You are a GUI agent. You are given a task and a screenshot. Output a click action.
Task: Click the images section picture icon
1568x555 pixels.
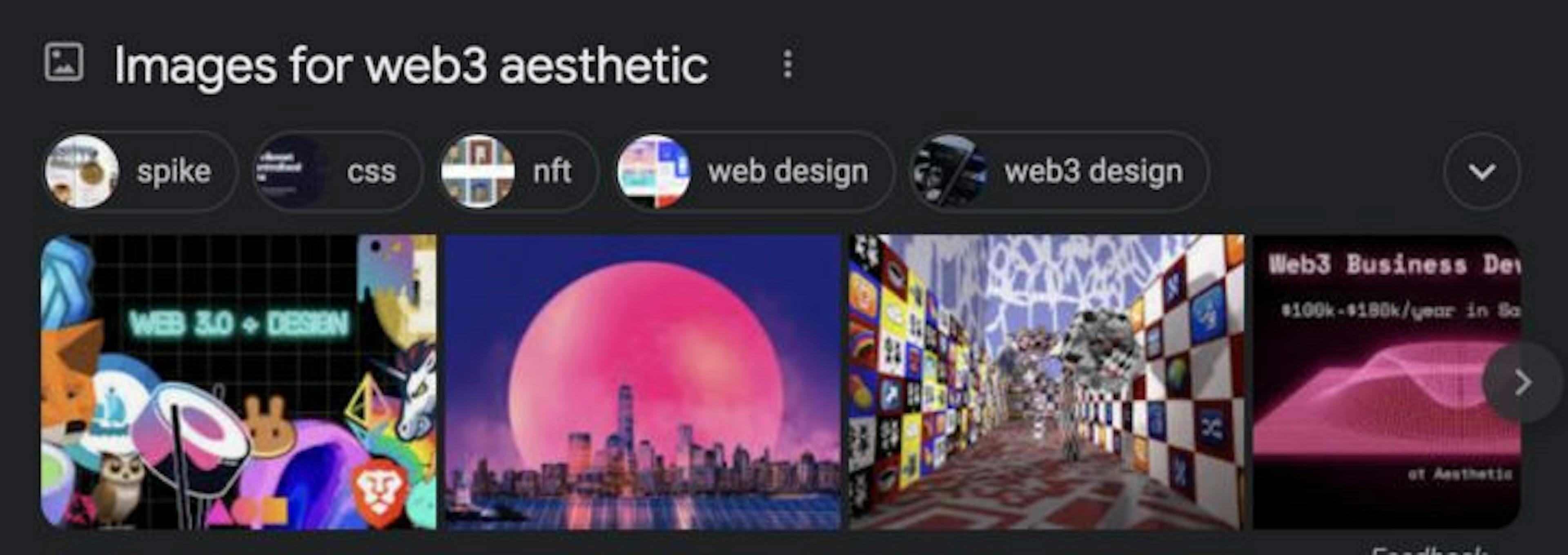pyautogui.click(x=63, y=62)
